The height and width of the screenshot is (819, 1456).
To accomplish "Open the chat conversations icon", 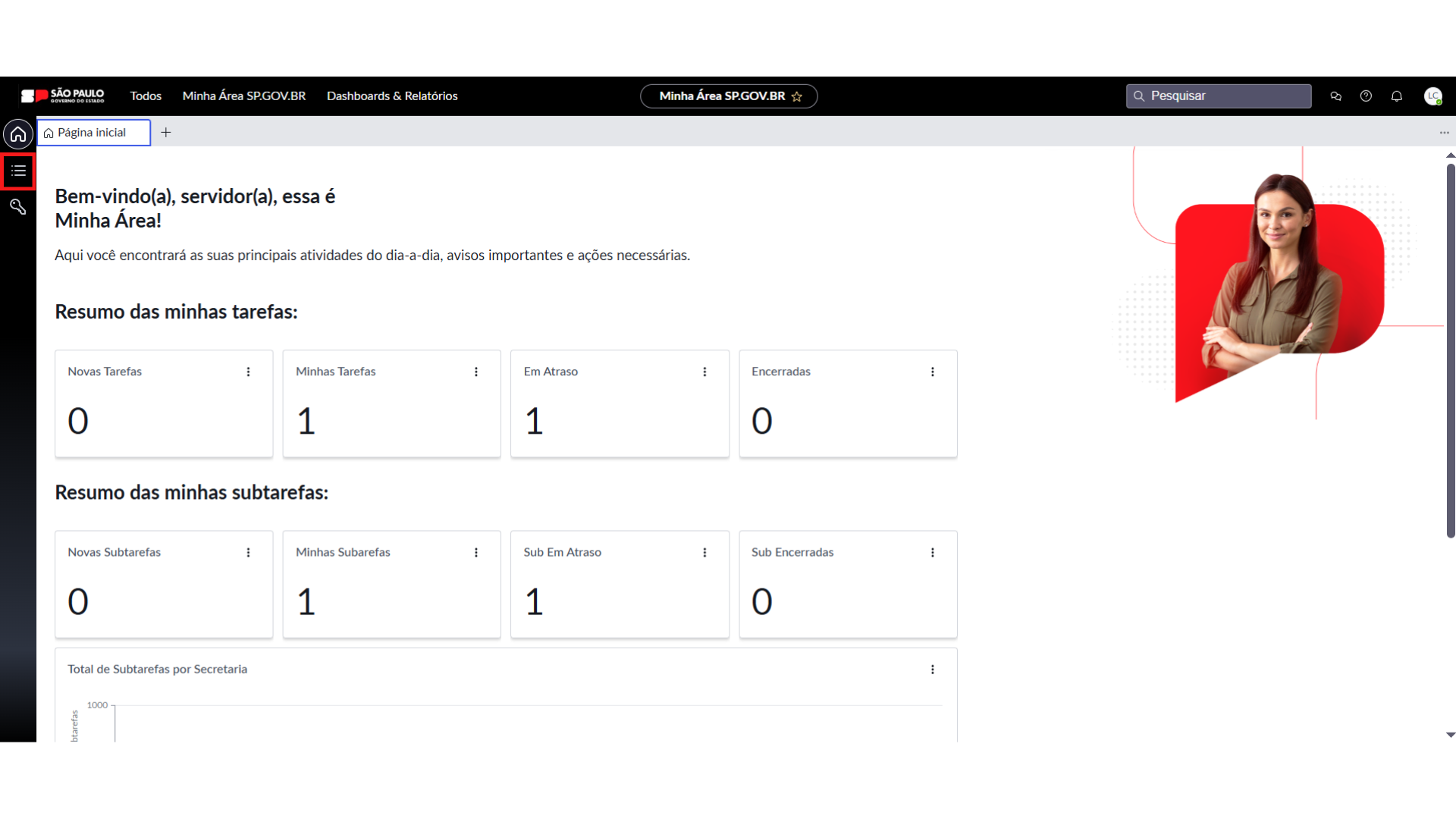I will pyautogui.click(x=1335, y=96).
